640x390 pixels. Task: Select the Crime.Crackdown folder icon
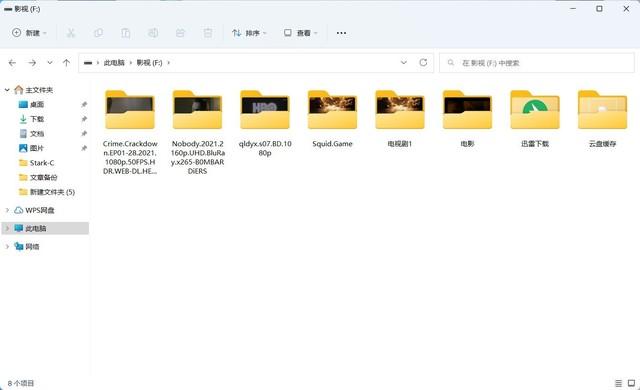130,110
